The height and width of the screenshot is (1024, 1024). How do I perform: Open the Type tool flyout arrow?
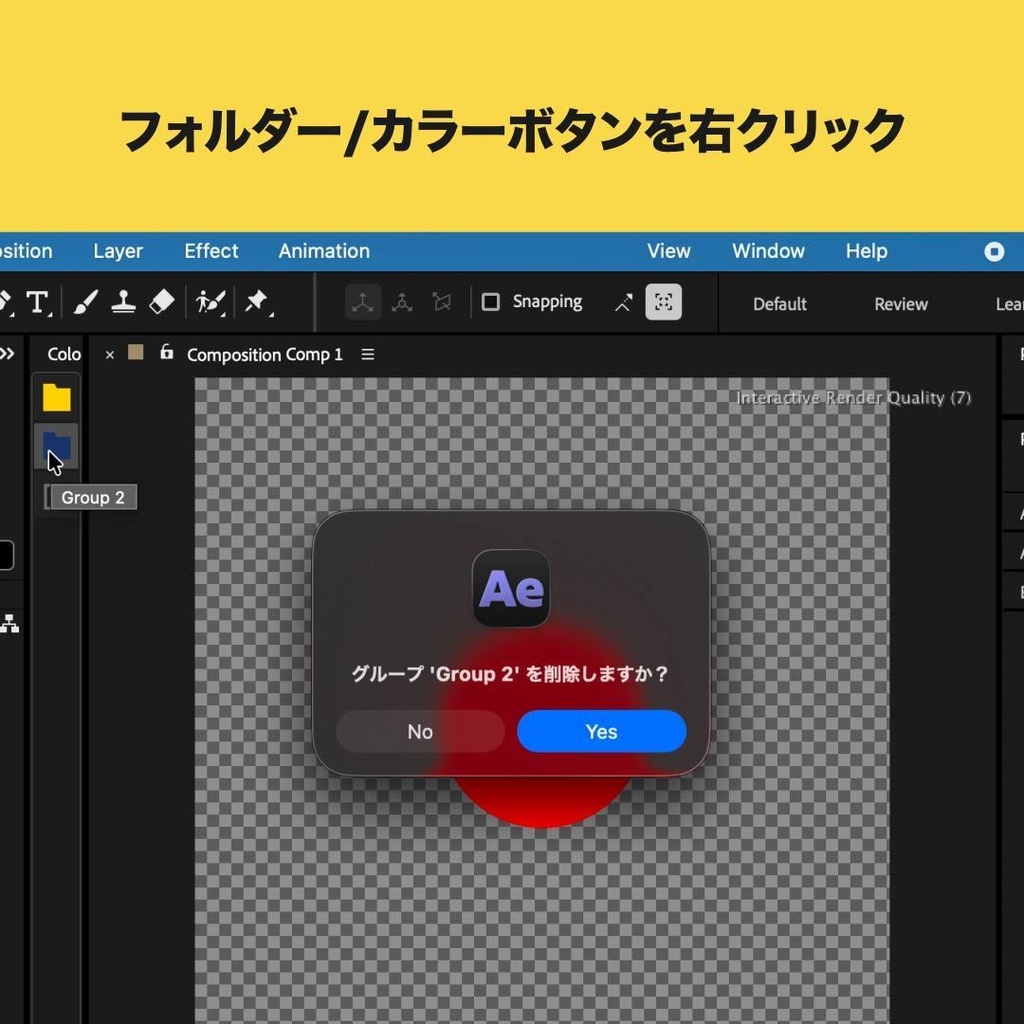pos(50,315)
